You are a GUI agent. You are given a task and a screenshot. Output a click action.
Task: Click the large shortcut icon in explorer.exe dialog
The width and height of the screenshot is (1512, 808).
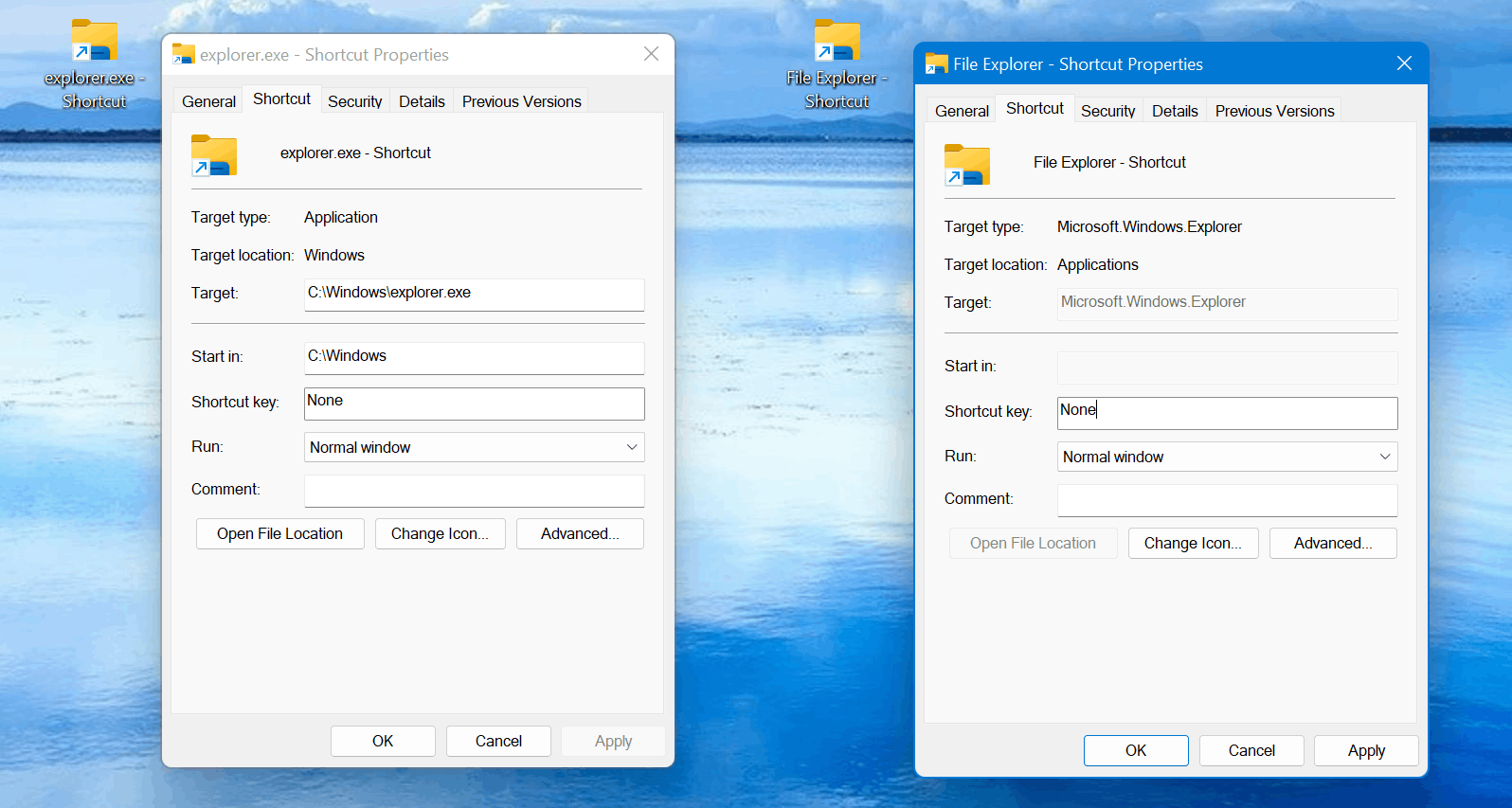coord(214,155)
